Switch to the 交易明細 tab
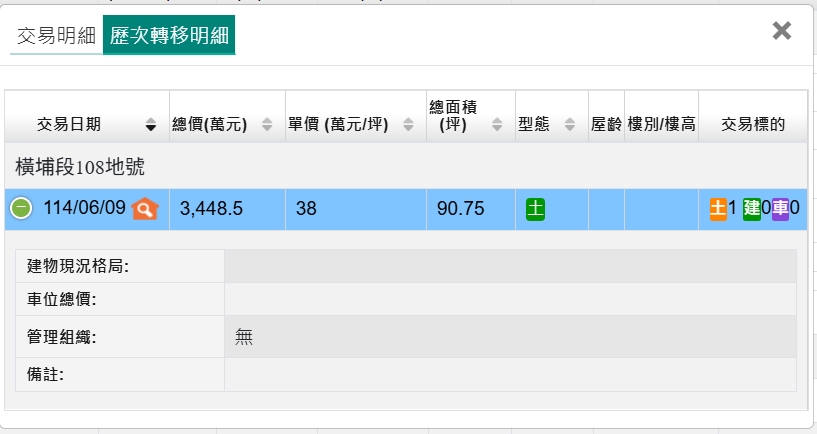The width and height of the screenshot is (817, 434). click(56, 36)
